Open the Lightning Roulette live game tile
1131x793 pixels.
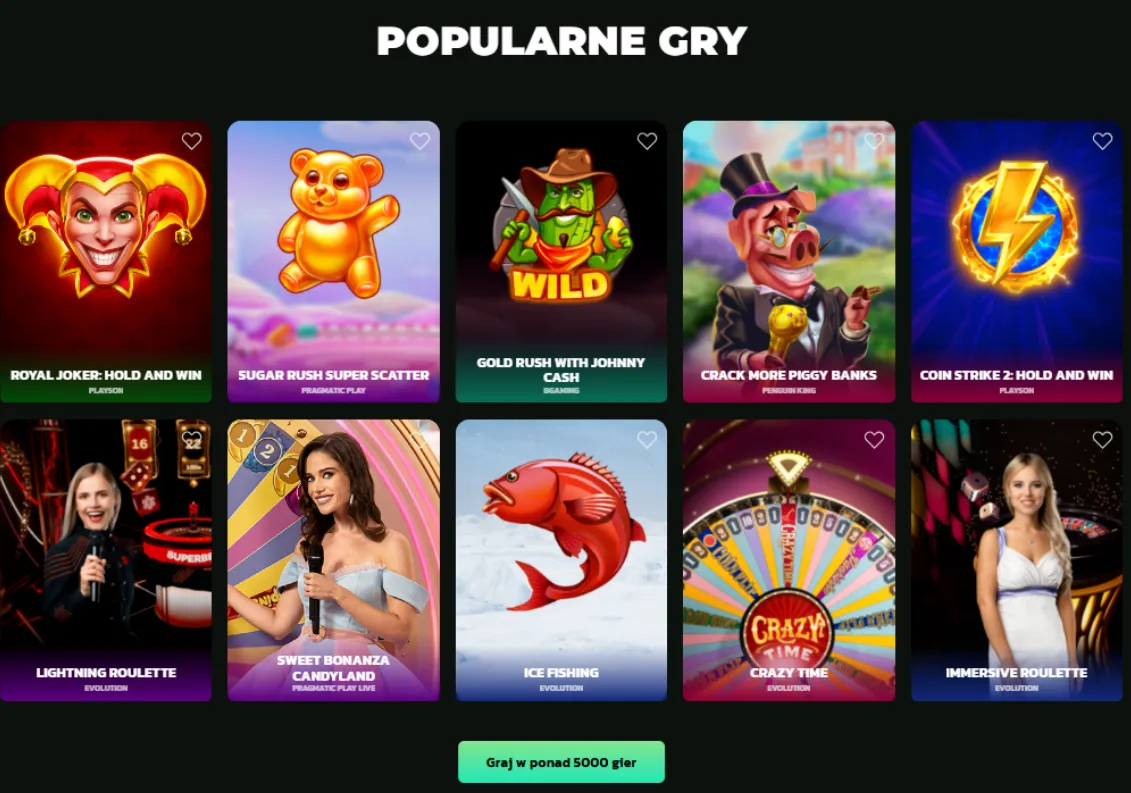(106, 560)
